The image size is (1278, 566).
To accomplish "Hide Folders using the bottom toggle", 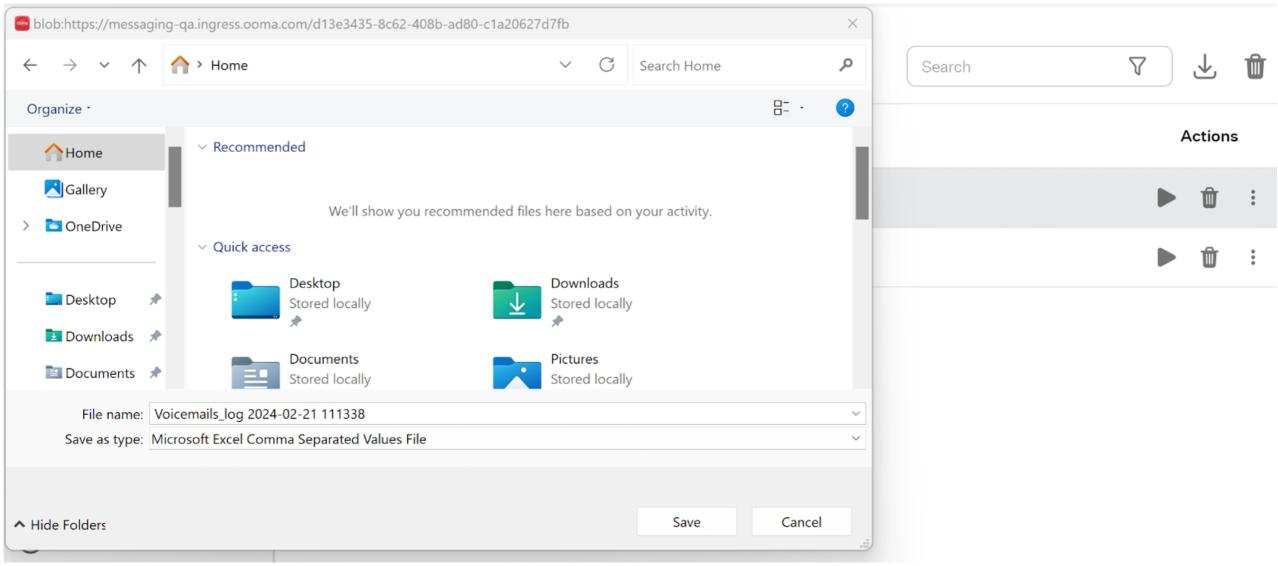I will [x=59, y=525].
